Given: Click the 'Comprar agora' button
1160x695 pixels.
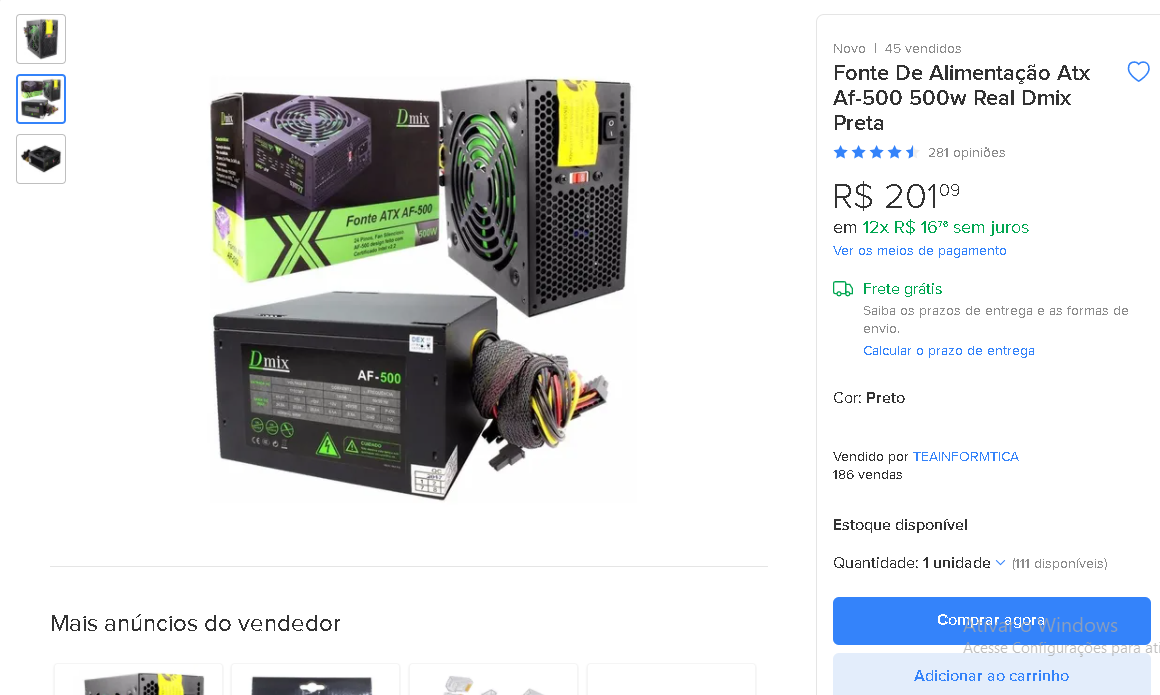Looking at the screenshot, I should point(991,620).
